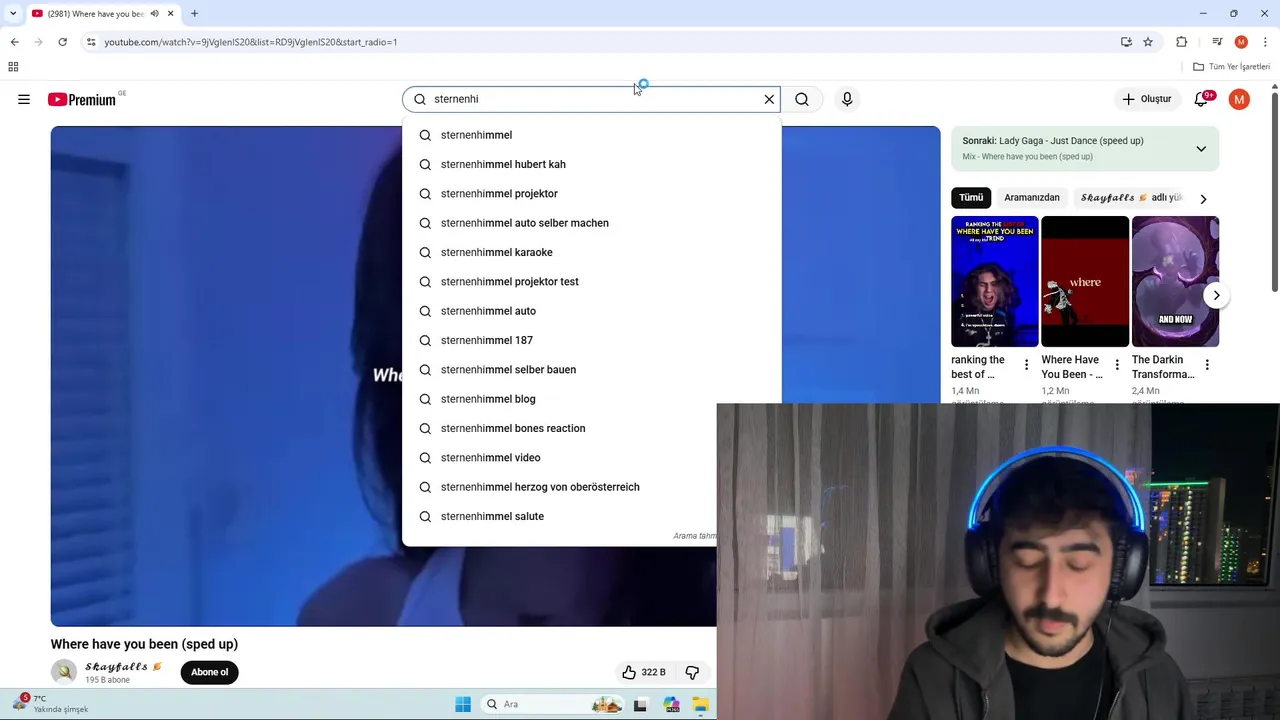The height and width of the screenshot is (720, 1280).
Task: Open 'ranking the best of' short thumbnail
Action: tap(995, 282)
